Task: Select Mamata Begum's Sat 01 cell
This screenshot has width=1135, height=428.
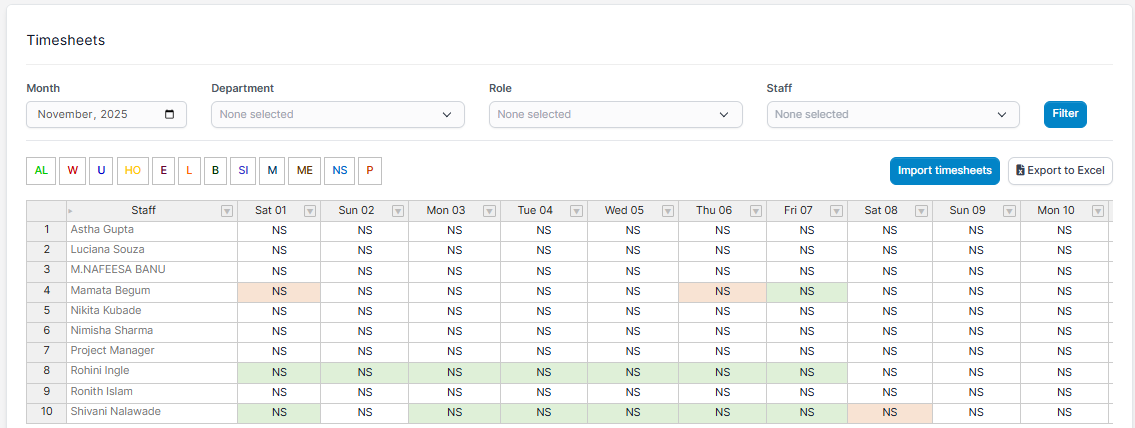Action: [x=279, y=292]
